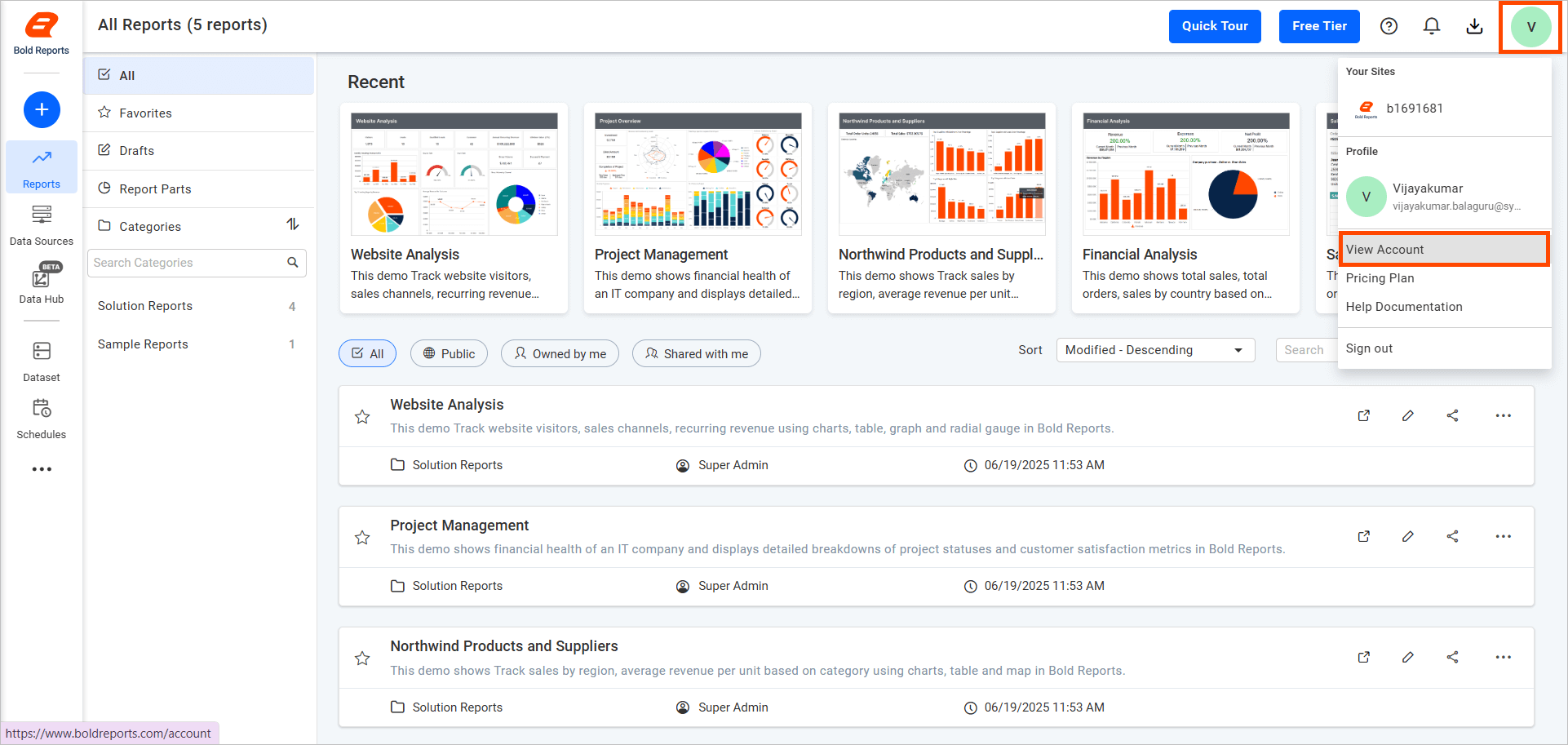Image resolution: width=1568 pixels, height=745 pixels.
Task: Select the Solution Reports category
Action: (x=197, y=306)
